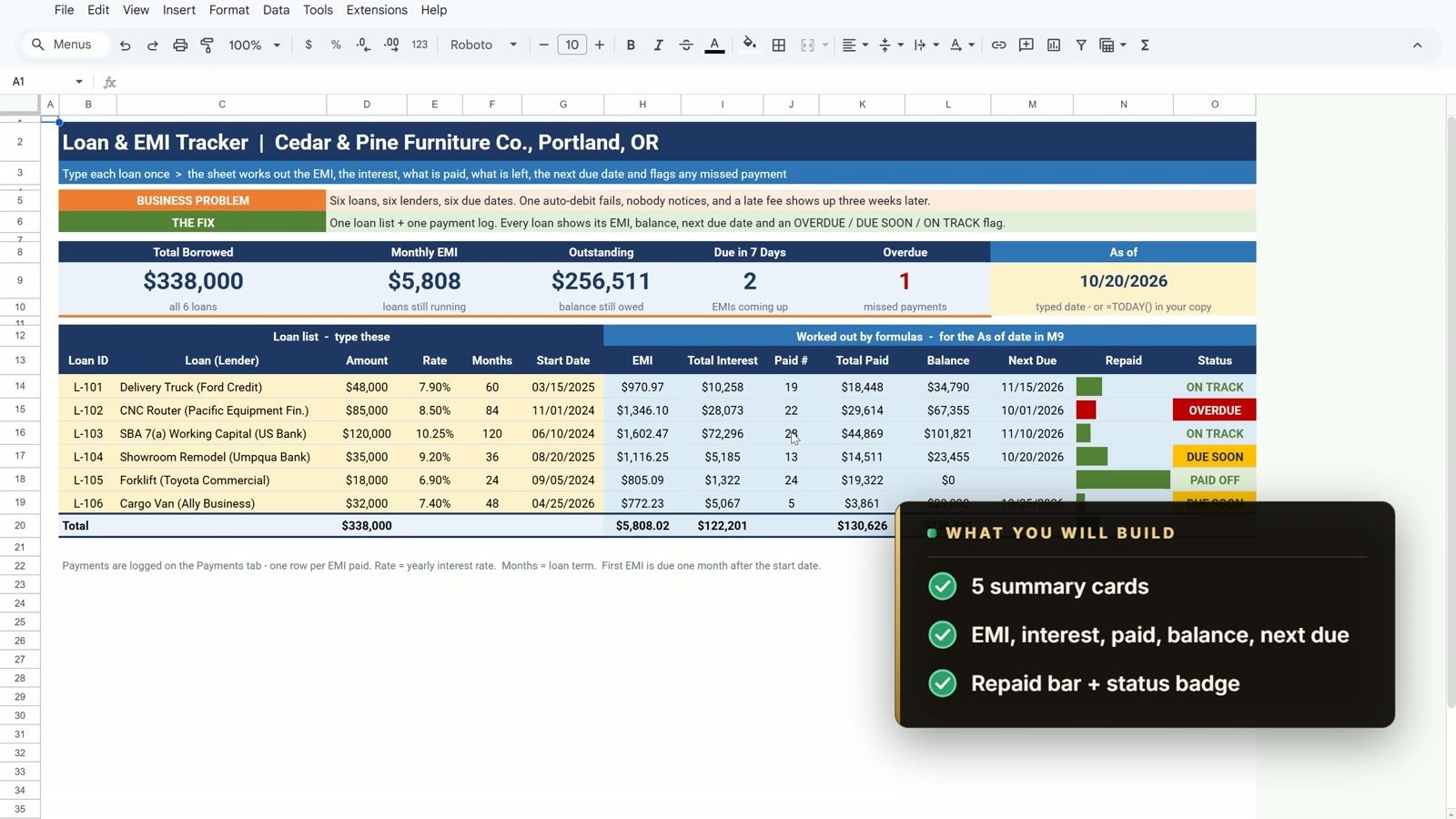This screenshot has width=1456, height=819.
Task: Open text wrapping options
Action: (x=926, y=45)
